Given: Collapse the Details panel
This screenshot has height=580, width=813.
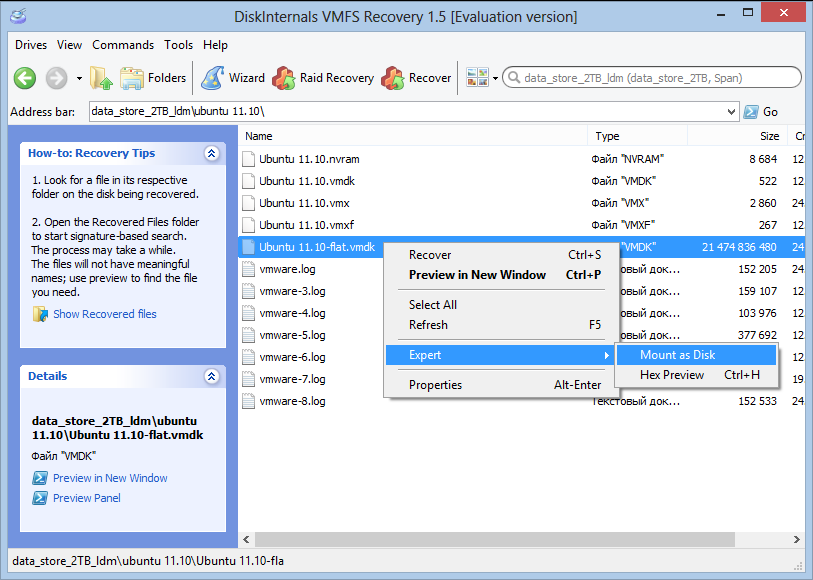Looking at the screenshot, I should pos(211,377).
